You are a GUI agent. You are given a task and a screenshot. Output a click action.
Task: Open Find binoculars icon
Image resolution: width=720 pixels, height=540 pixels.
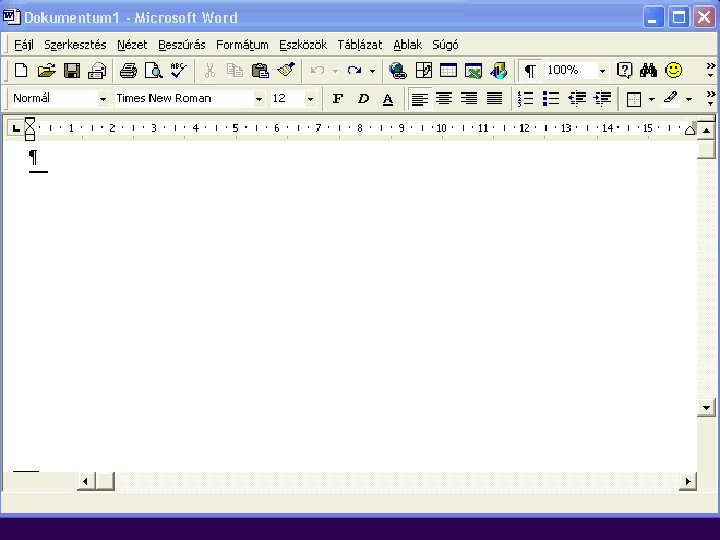click(648, 71)
